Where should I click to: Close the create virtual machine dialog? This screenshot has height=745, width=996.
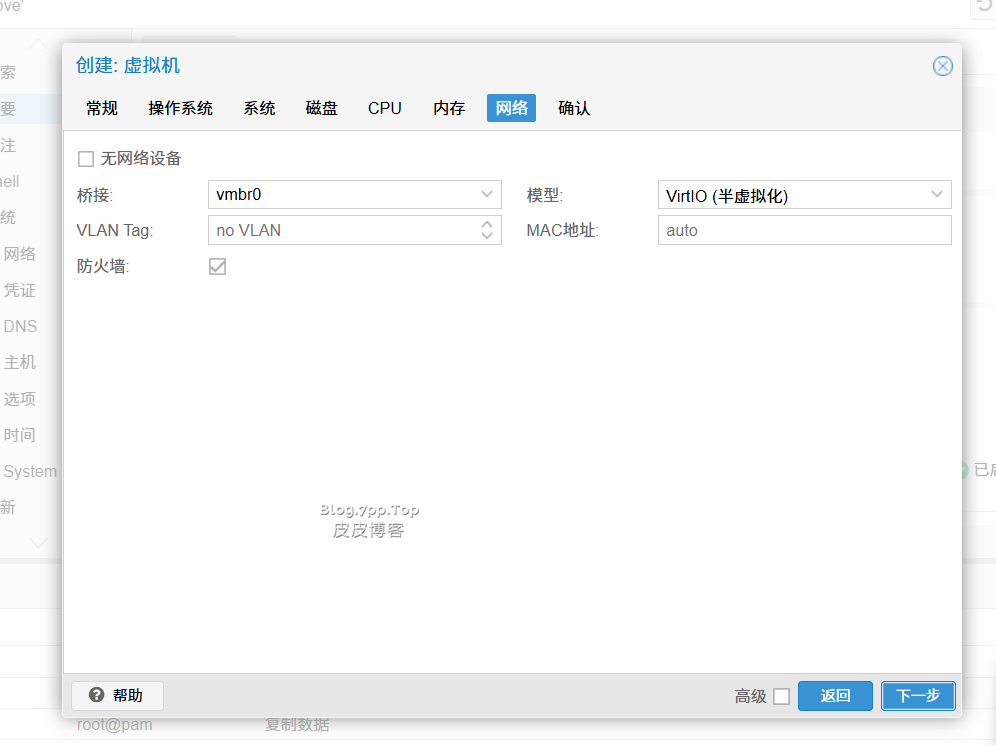(942, 66)
